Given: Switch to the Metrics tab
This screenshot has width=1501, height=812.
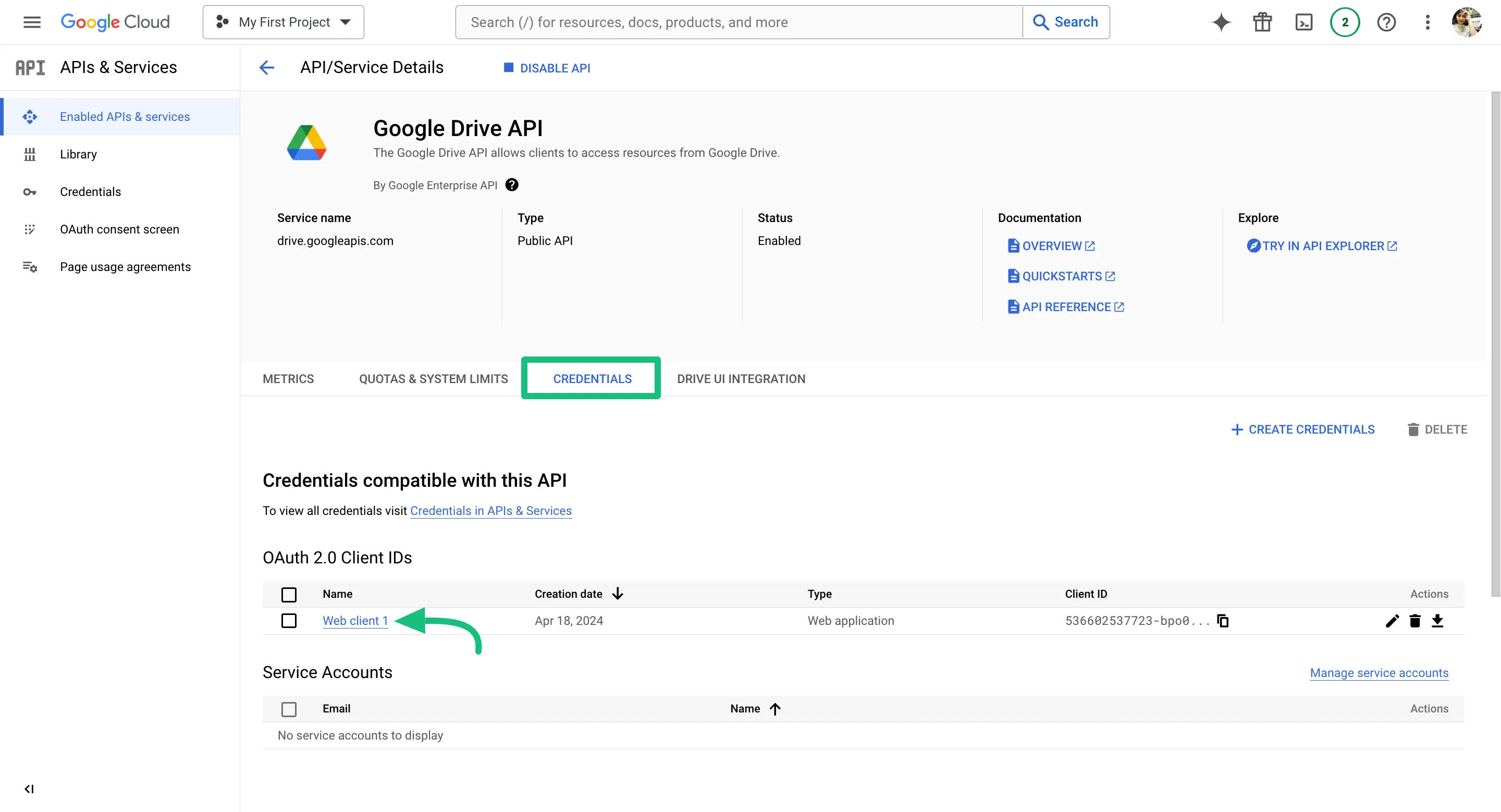Looking at the screenshot, I should pos(288,378).
